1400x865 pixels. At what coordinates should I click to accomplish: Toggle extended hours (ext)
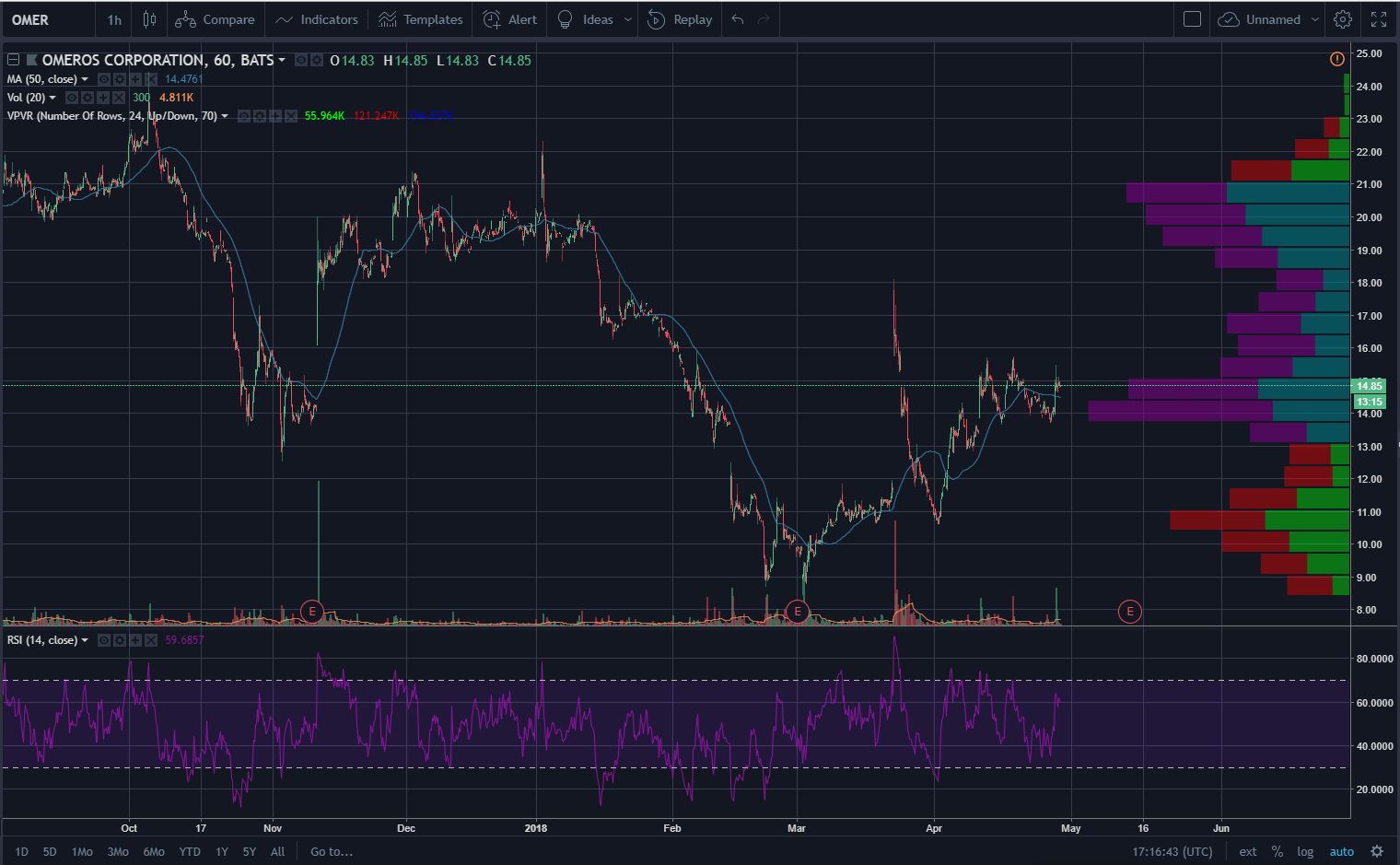pos(1248,852)
